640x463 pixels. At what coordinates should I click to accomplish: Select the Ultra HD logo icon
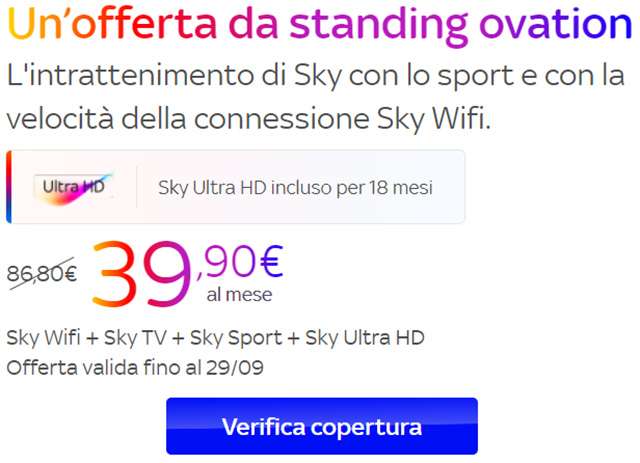click(74, 188)
